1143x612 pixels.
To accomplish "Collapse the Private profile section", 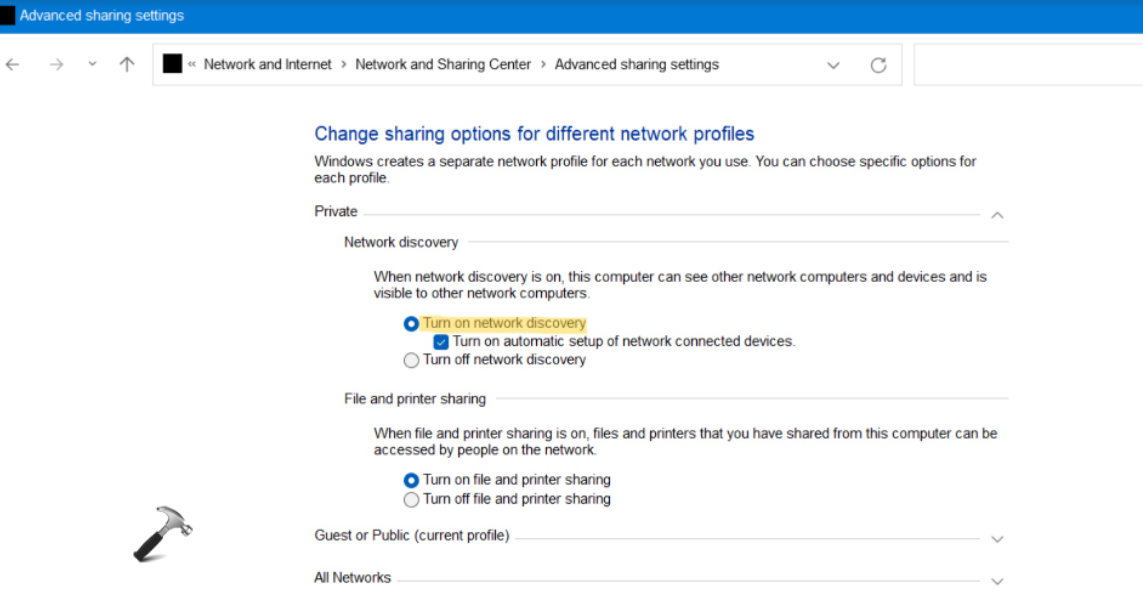I will (996, 214).
